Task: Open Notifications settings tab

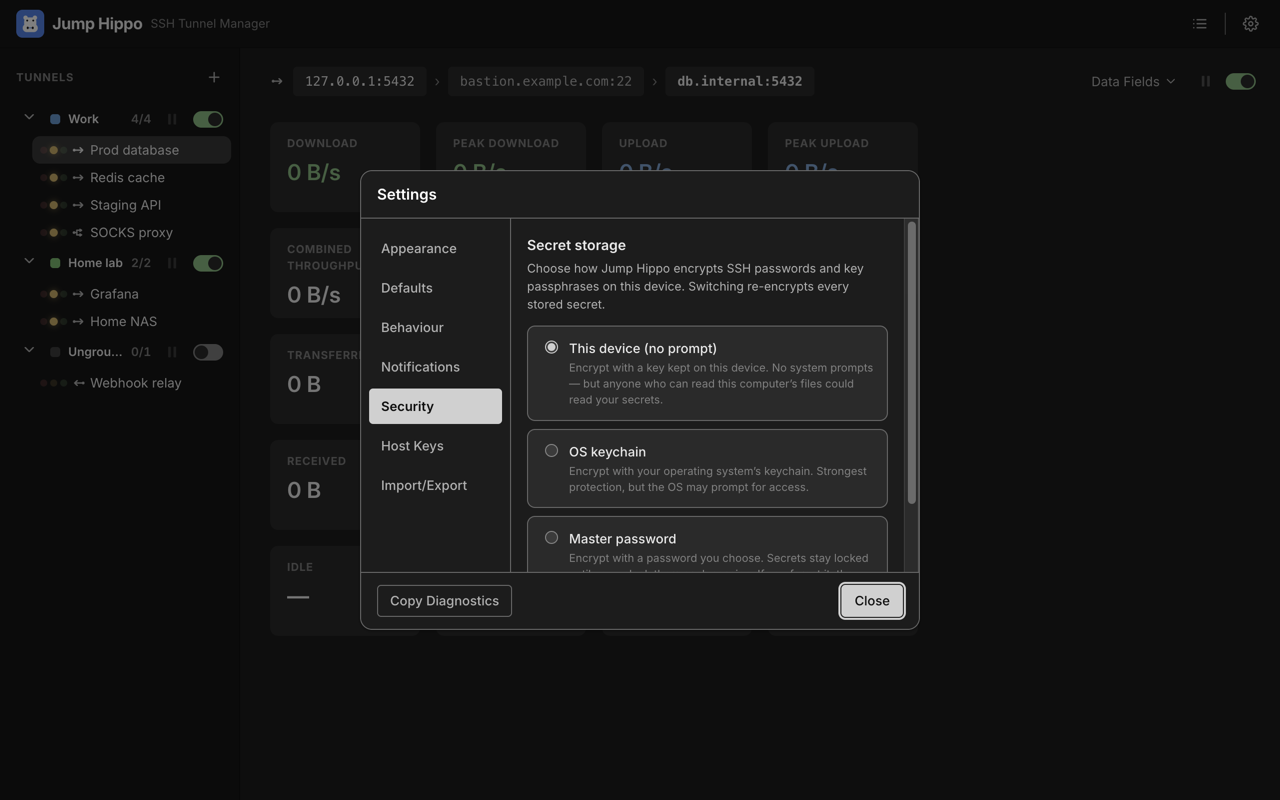Action: click(435, 367)
